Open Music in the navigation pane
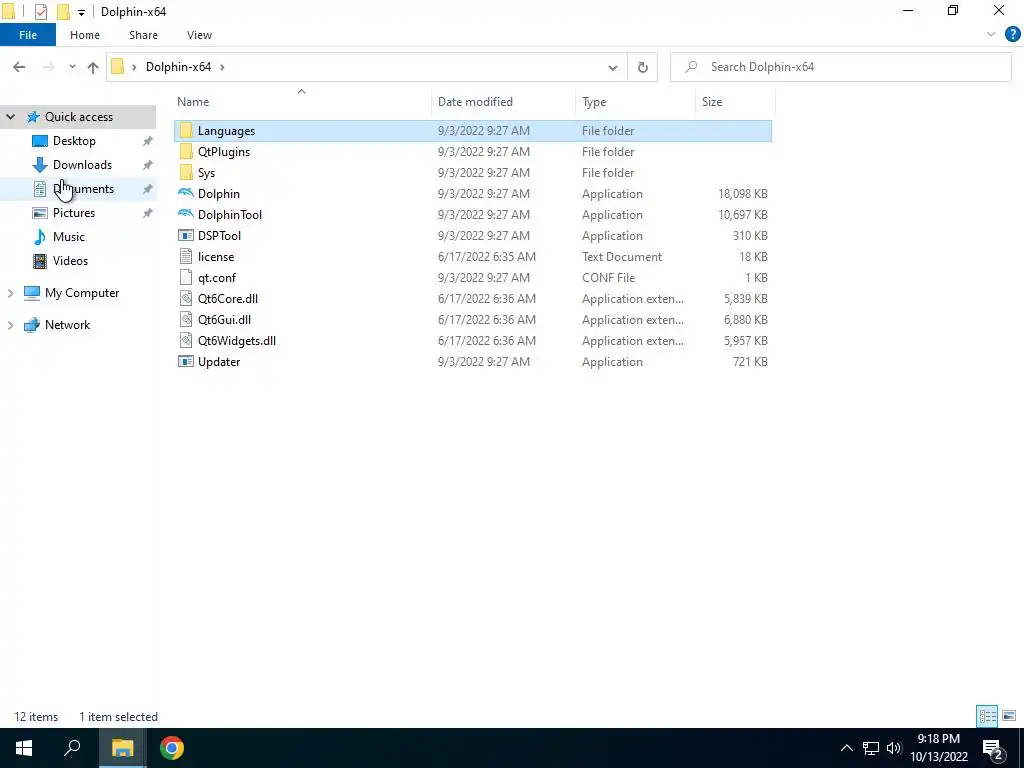 (69, 237)
